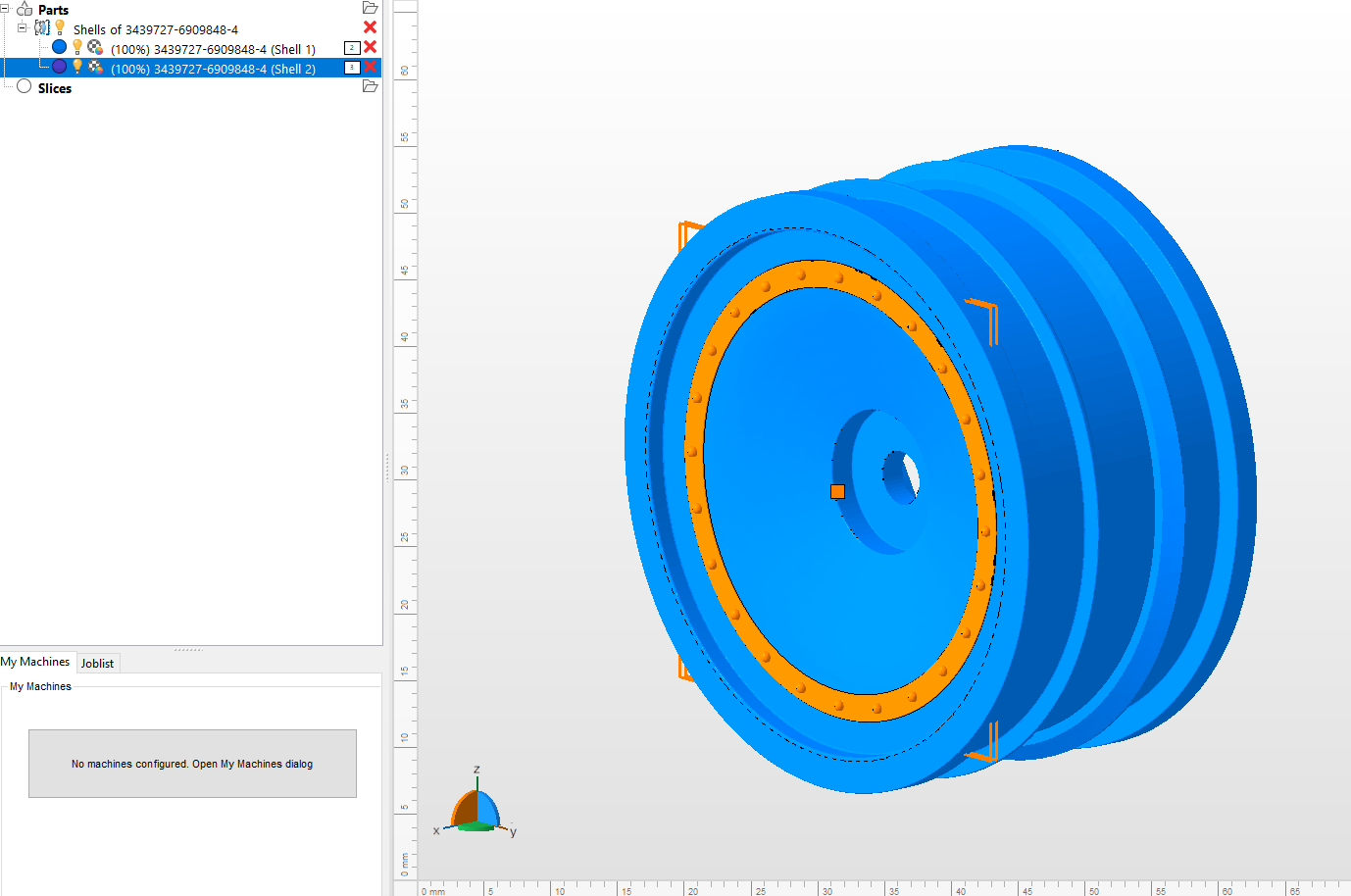Toggle Shell 1 lightbulb visibility
1351x896 pixels.
pyautogui.click(x=77, y=47)
